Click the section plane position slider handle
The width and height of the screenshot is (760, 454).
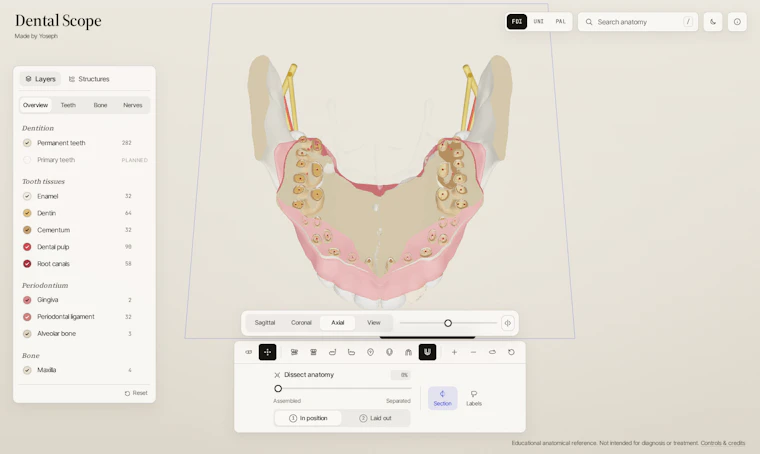coord(448,323)
